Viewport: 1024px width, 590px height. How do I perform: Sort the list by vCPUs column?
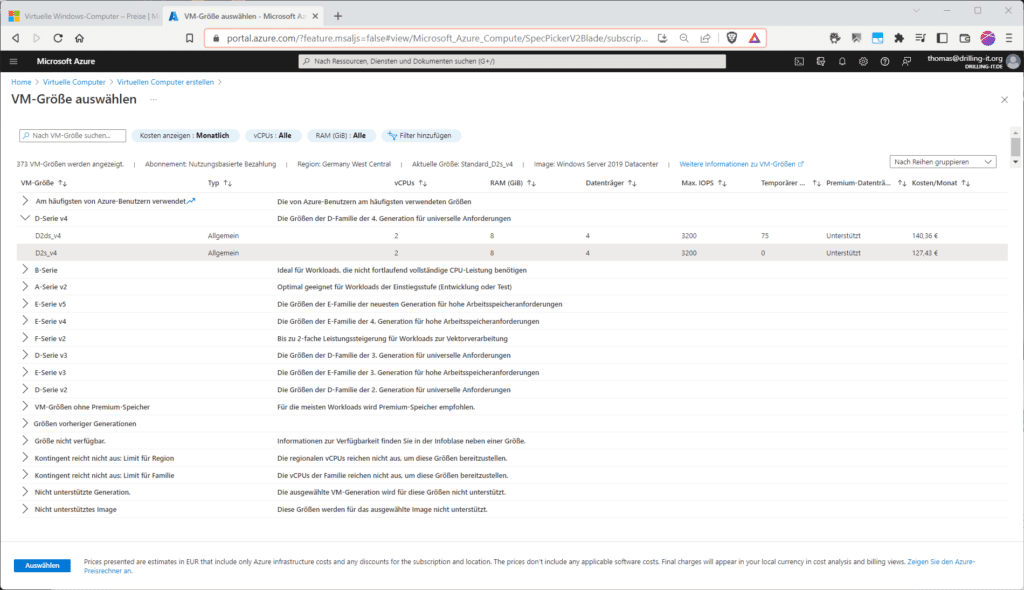(411, 183)
